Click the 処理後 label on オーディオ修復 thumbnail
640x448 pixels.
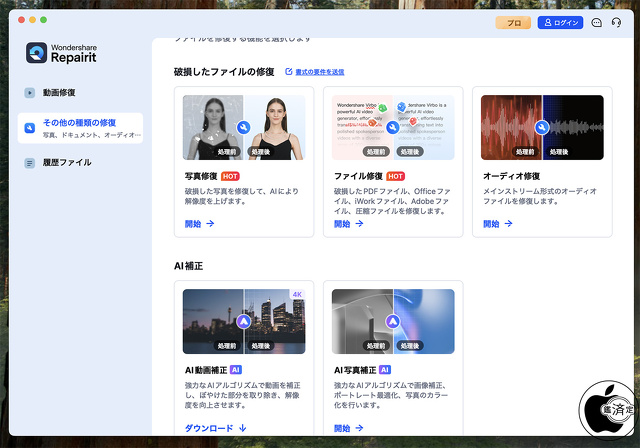point(559,152)
